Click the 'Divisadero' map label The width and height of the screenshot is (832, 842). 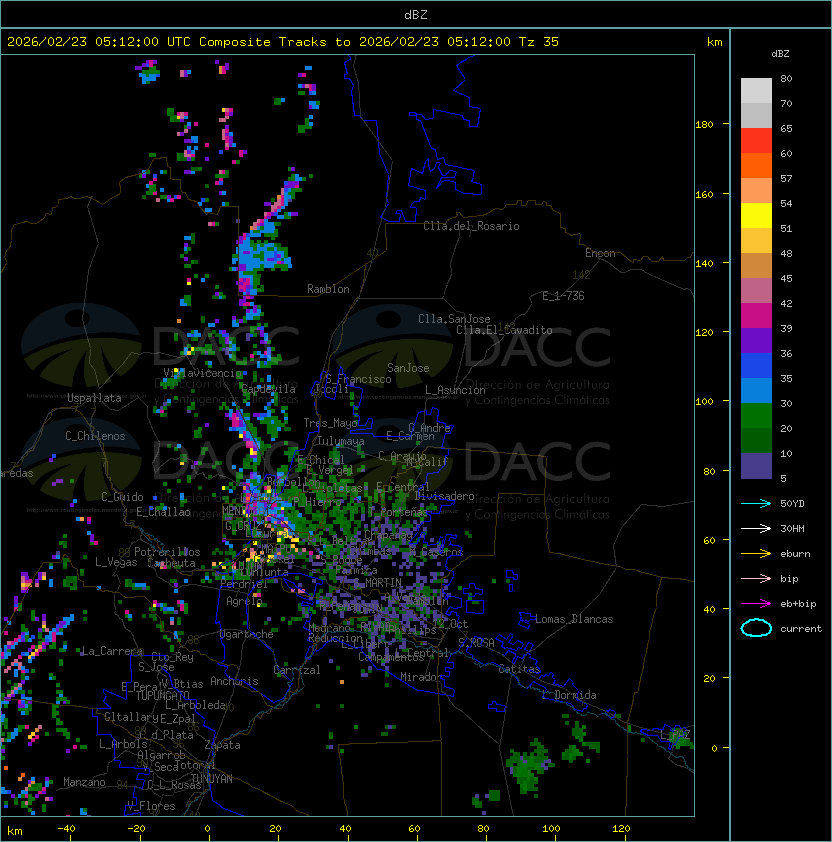coord(444,496)
